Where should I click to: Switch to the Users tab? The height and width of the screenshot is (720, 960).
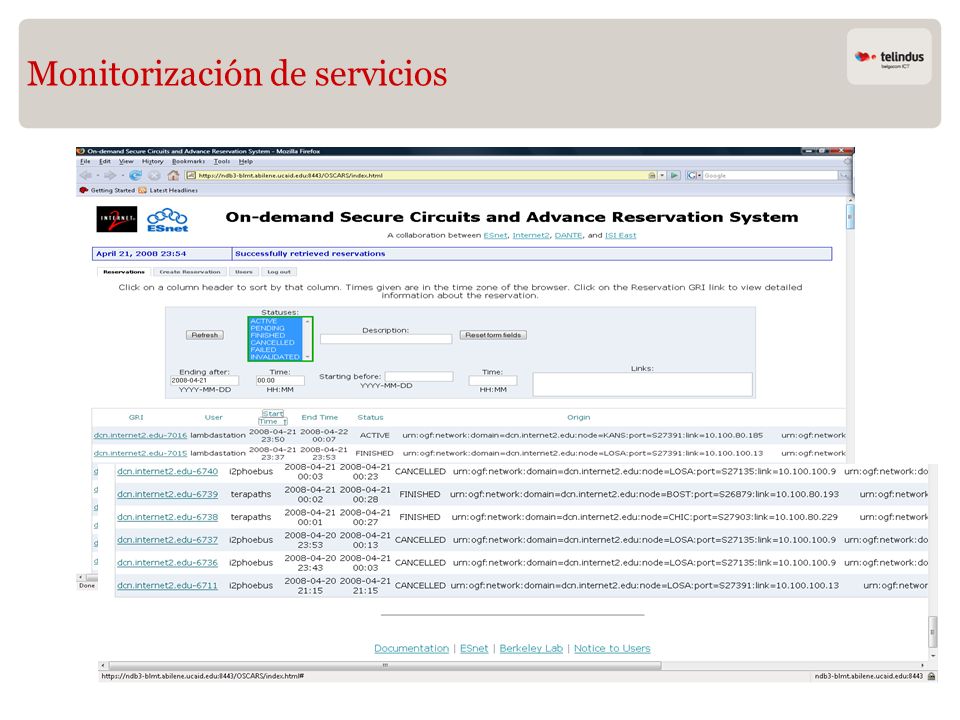tap(244, 272)
